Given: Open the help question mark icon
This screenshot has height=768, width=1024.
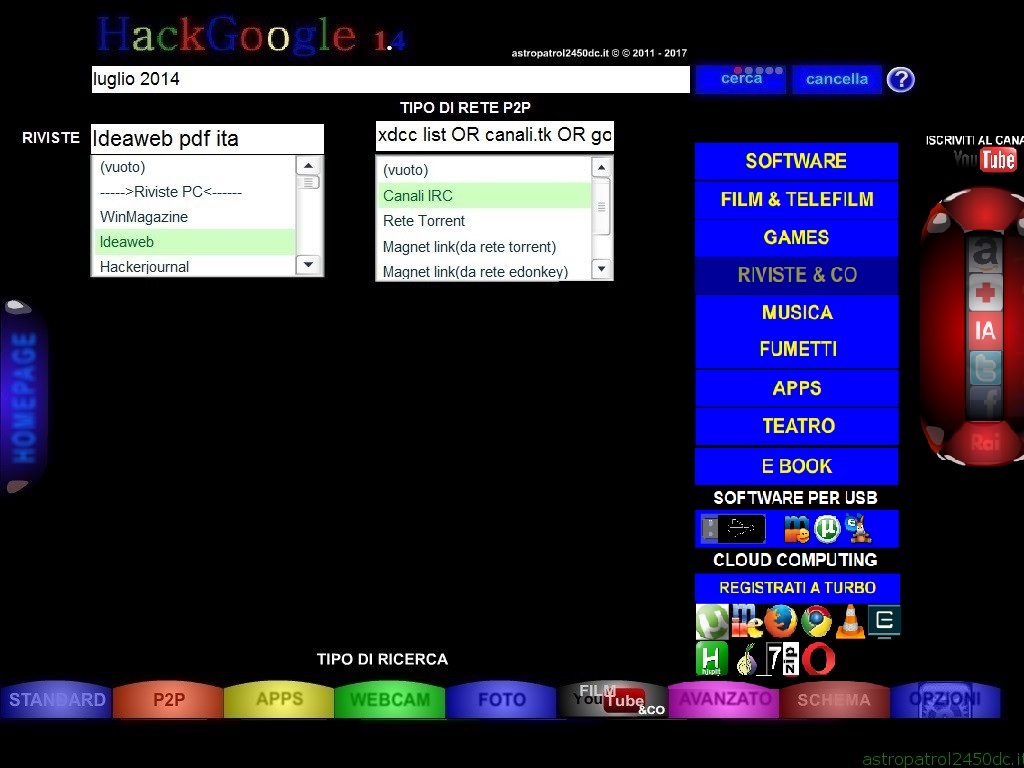Looking at the screenshot, I should pyautogui.click(x=901, y=80).
